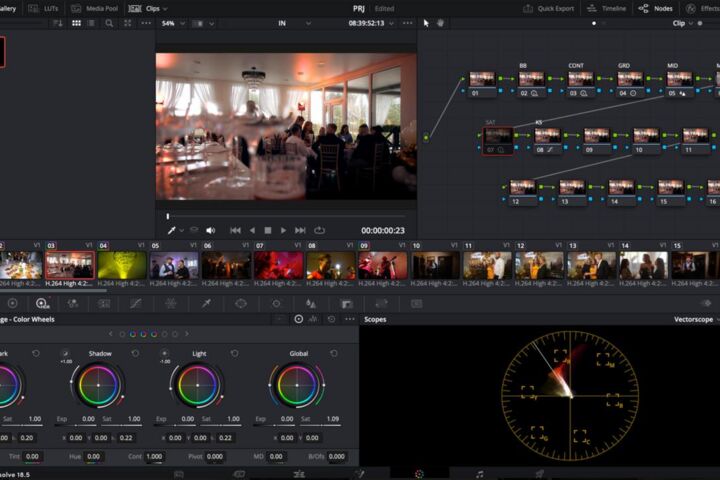Open the Color Warper palette
This screenshot has width=720, height=480.
pyautogui.click(x=171, y=303)
